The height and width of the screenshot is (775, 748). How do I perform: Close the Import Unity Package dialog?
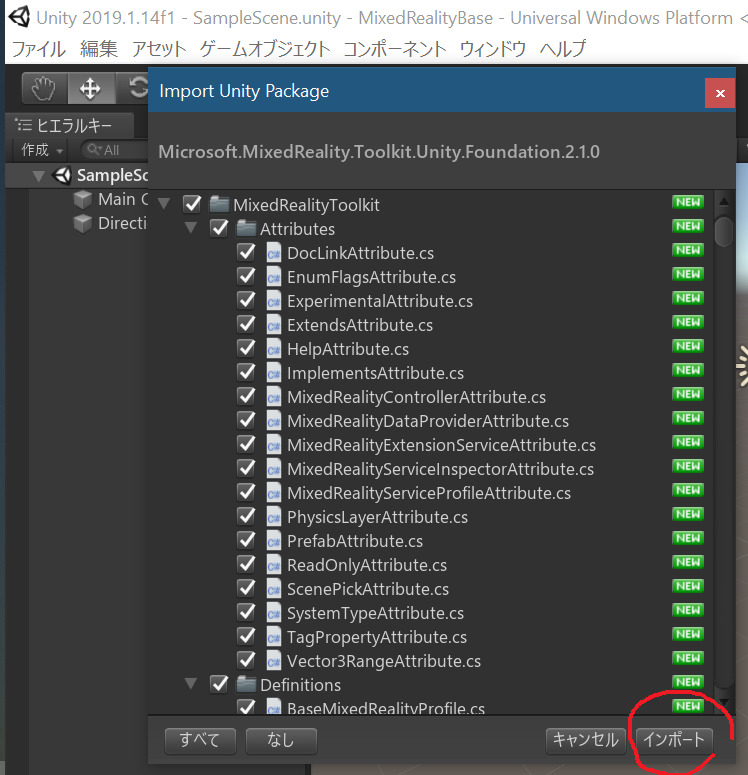pyautogui.click(x=720, y=93)
